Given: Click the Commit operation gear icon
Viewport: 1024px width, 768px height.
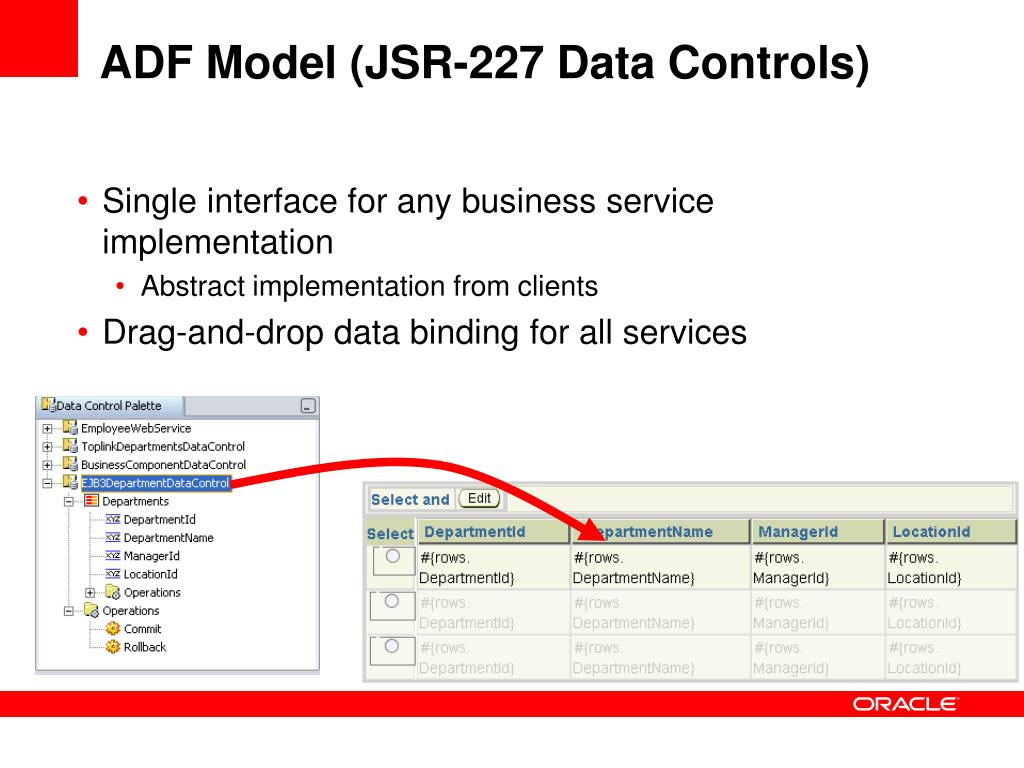Looking at the screenshot, I should click(113, 629).
